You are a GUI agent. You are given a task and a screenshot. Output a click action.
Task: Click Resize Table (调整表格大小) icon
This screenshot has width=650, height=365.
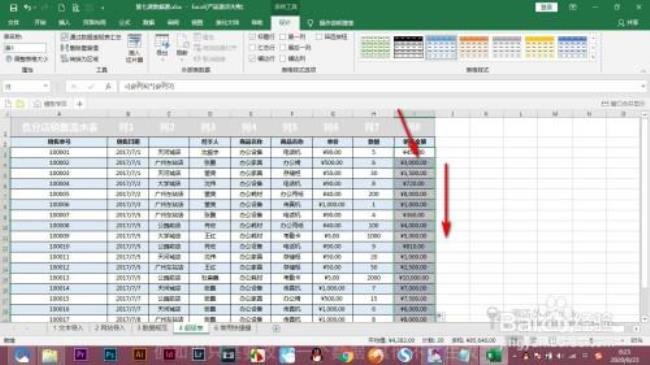pyautogui.click(x=9, y=59)
